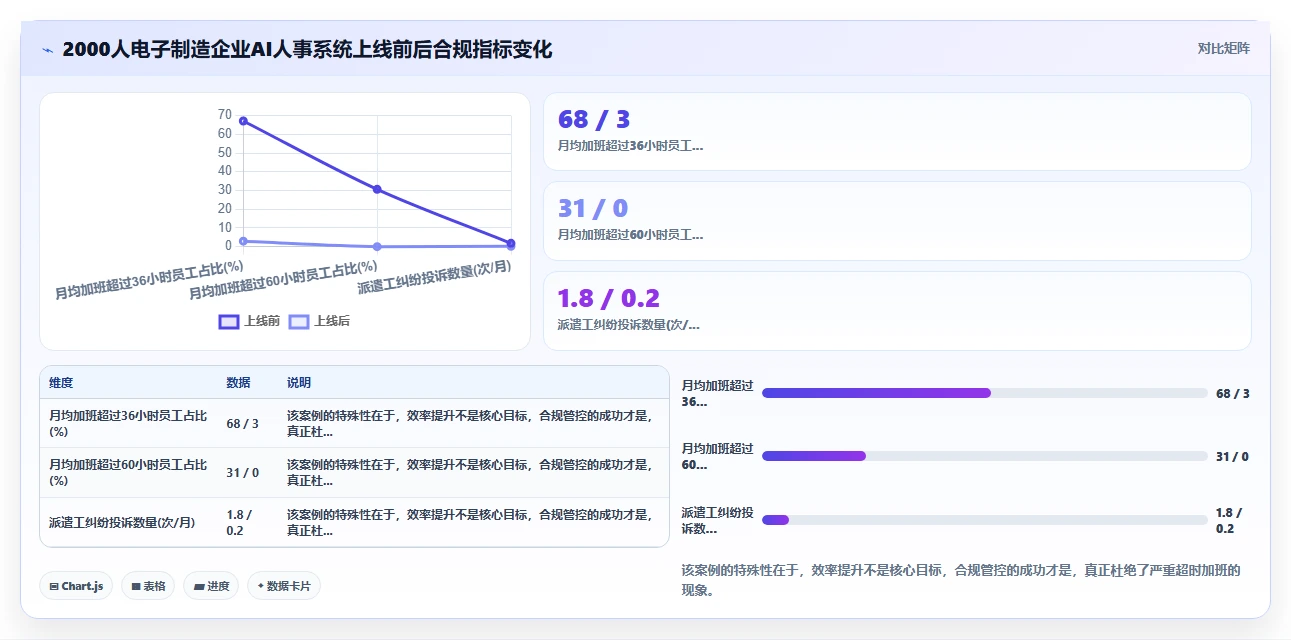Viewport: 1291px width, 640px height.
Task: Open the 1.8 / 0.2 data card
Action: (x=897, y=311)
